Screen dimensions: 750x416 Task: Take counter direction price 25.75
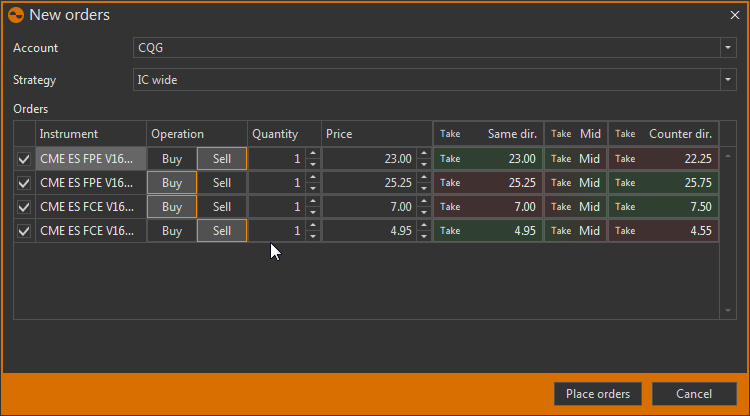coord(663,182)
